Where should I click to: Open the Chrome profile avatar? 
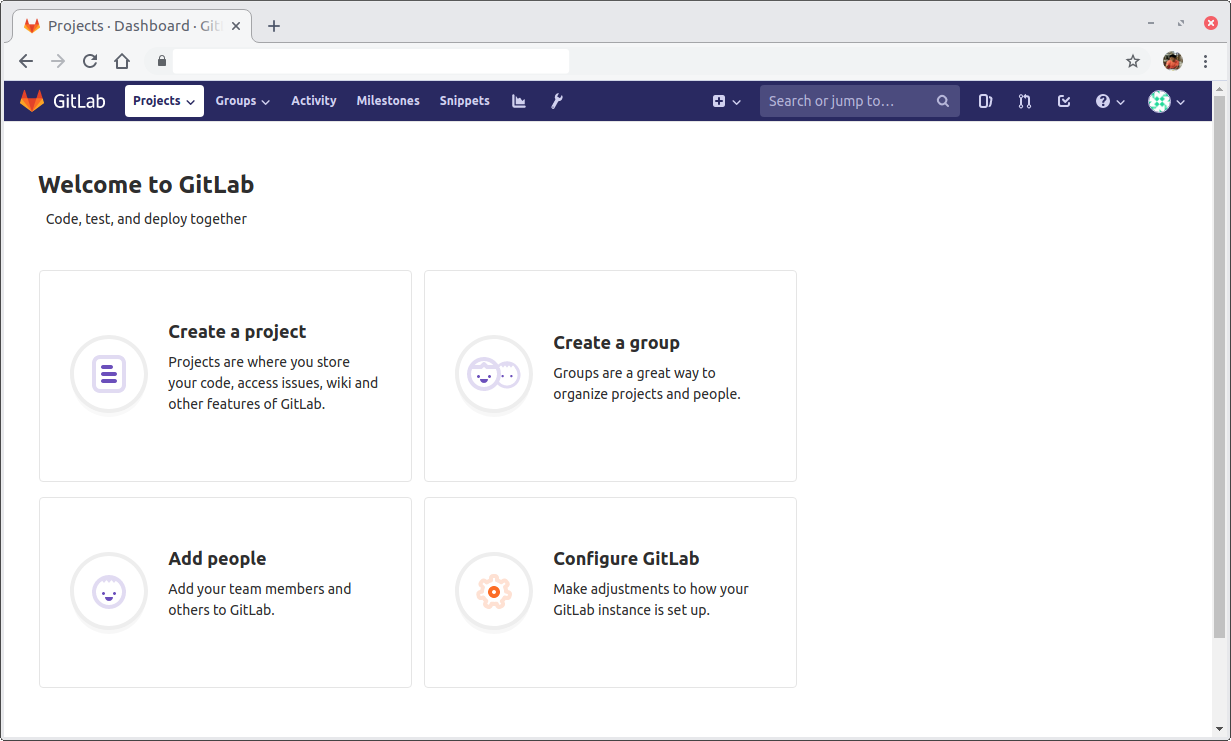[x=1173, y=61]
